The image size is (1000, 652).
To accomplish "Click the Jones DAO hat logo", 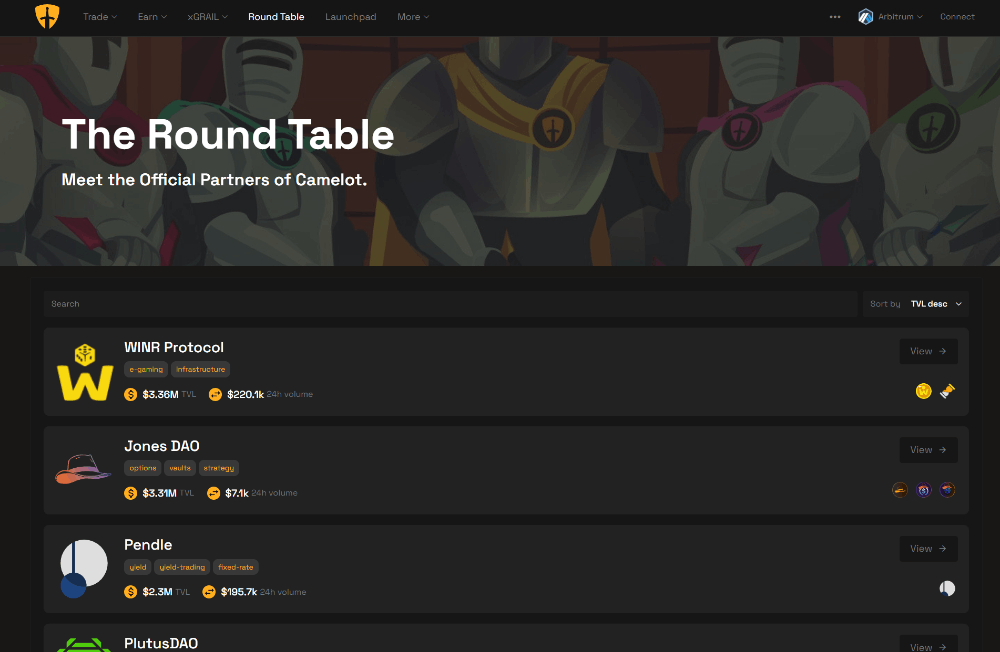I will pyautogui.click(x=83, y=469).
